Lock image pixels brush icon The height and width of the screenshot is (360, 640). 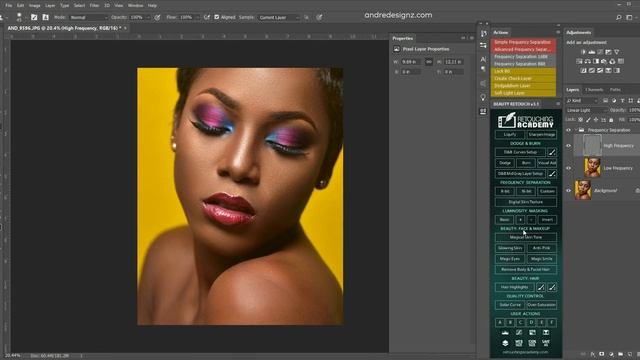[x=588, y=120]
